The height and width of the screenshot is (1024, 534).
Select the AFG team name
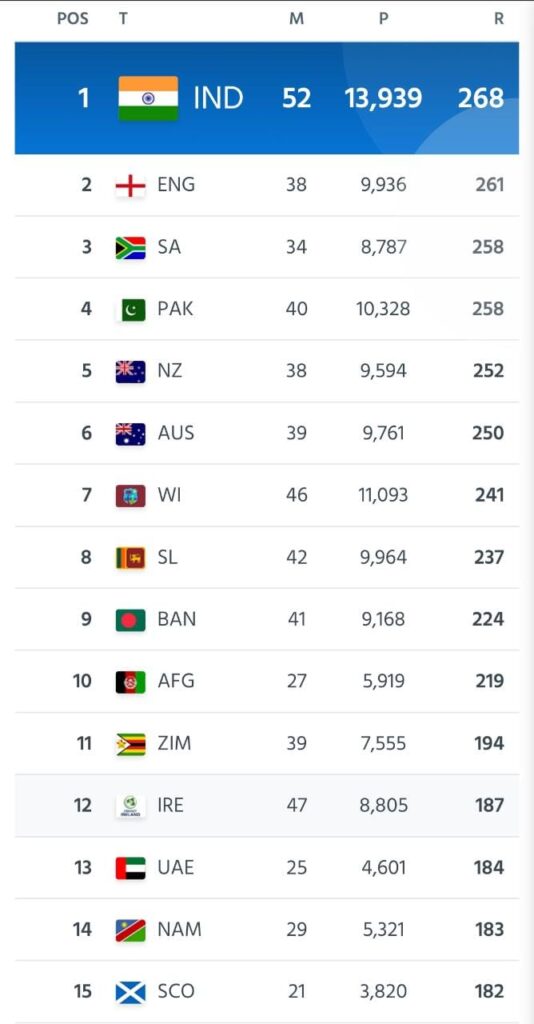176,681
